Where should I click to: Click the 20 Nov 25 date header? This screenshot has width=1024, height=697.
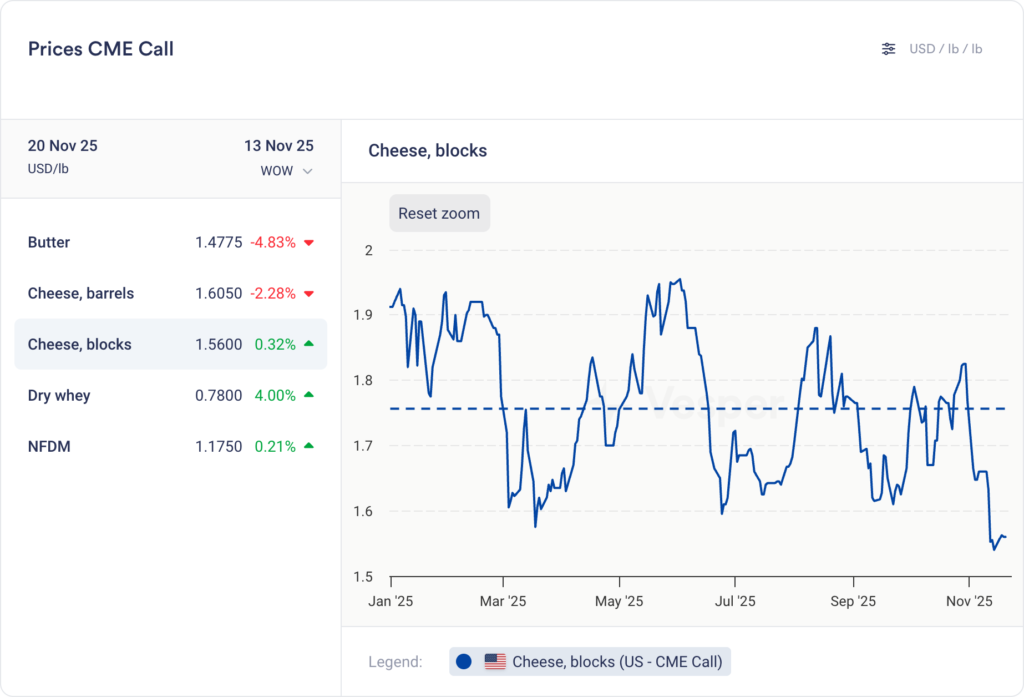pyautogui.click(x=63, y=146)
